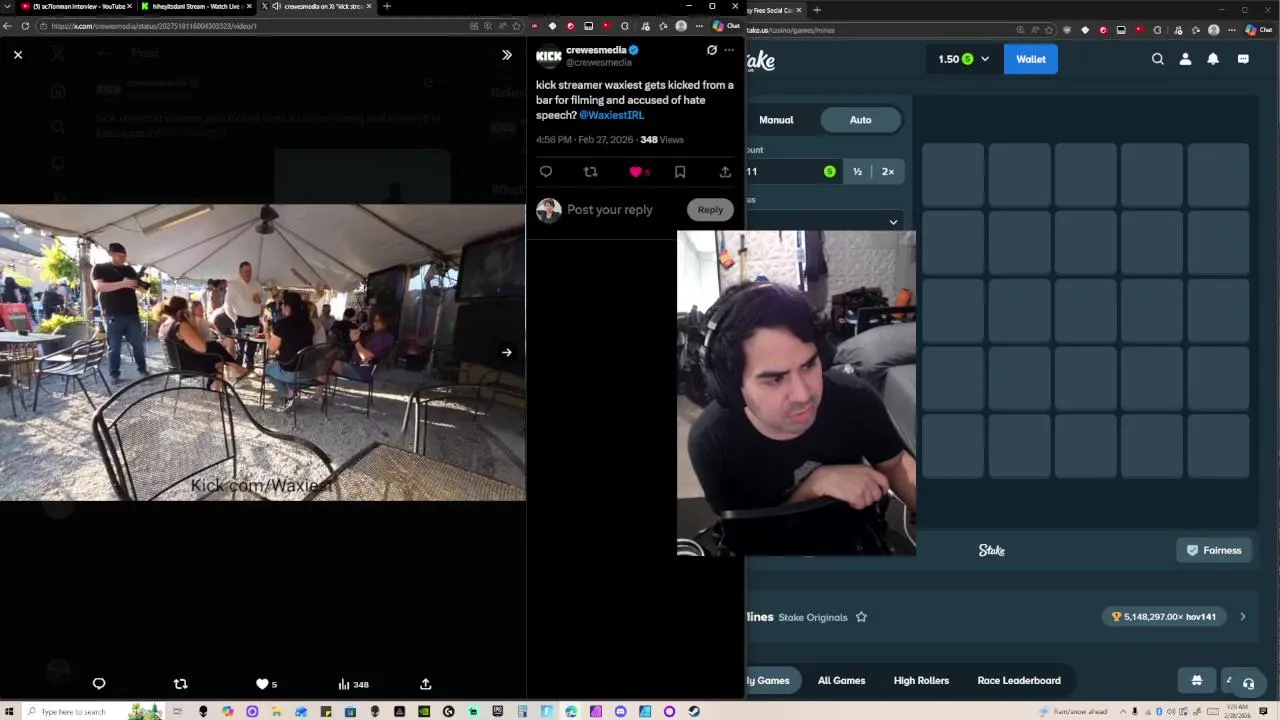This screenshot has height=720, width=1280.
Task: Select Auto betting mode
Action: point(861,120)
